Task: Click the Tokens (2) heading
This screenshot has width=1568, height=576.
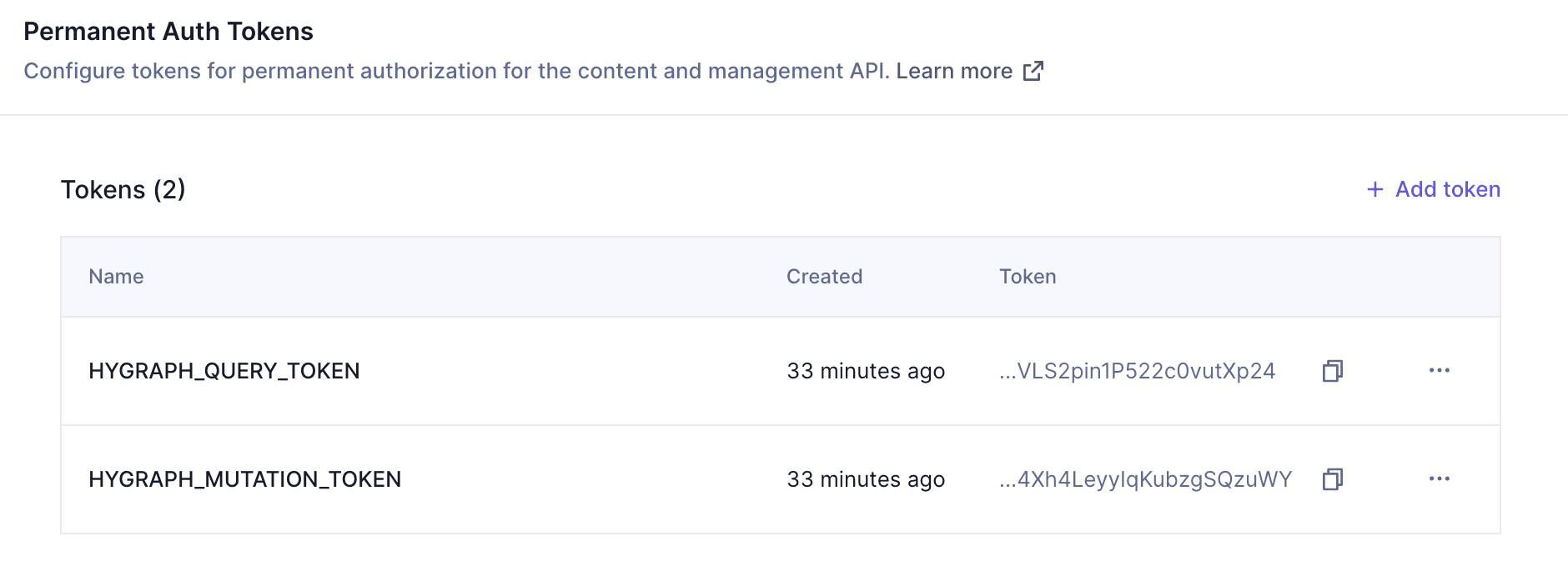Action: click(122, 189)
